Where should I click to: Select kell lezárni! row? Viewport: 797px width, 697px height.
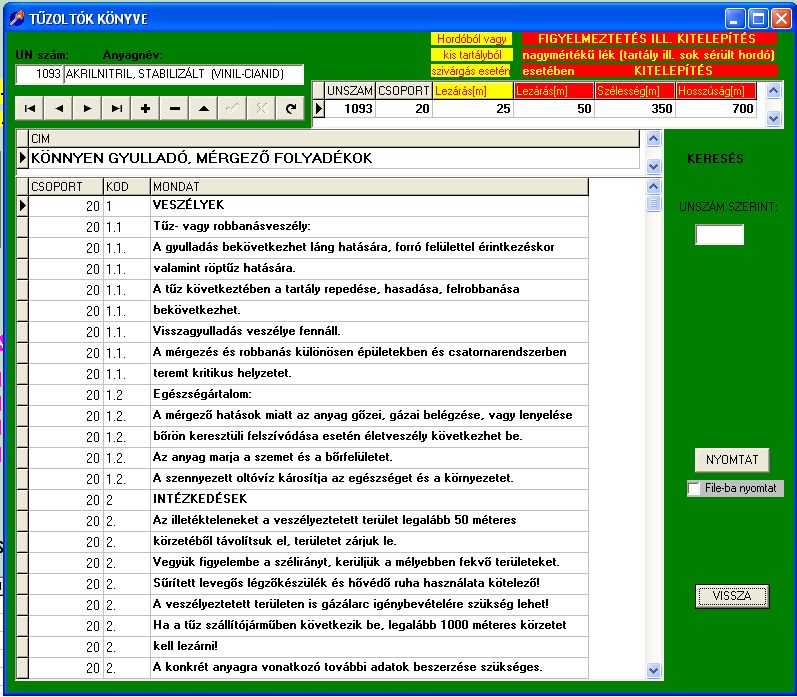[x=308, y=647]
